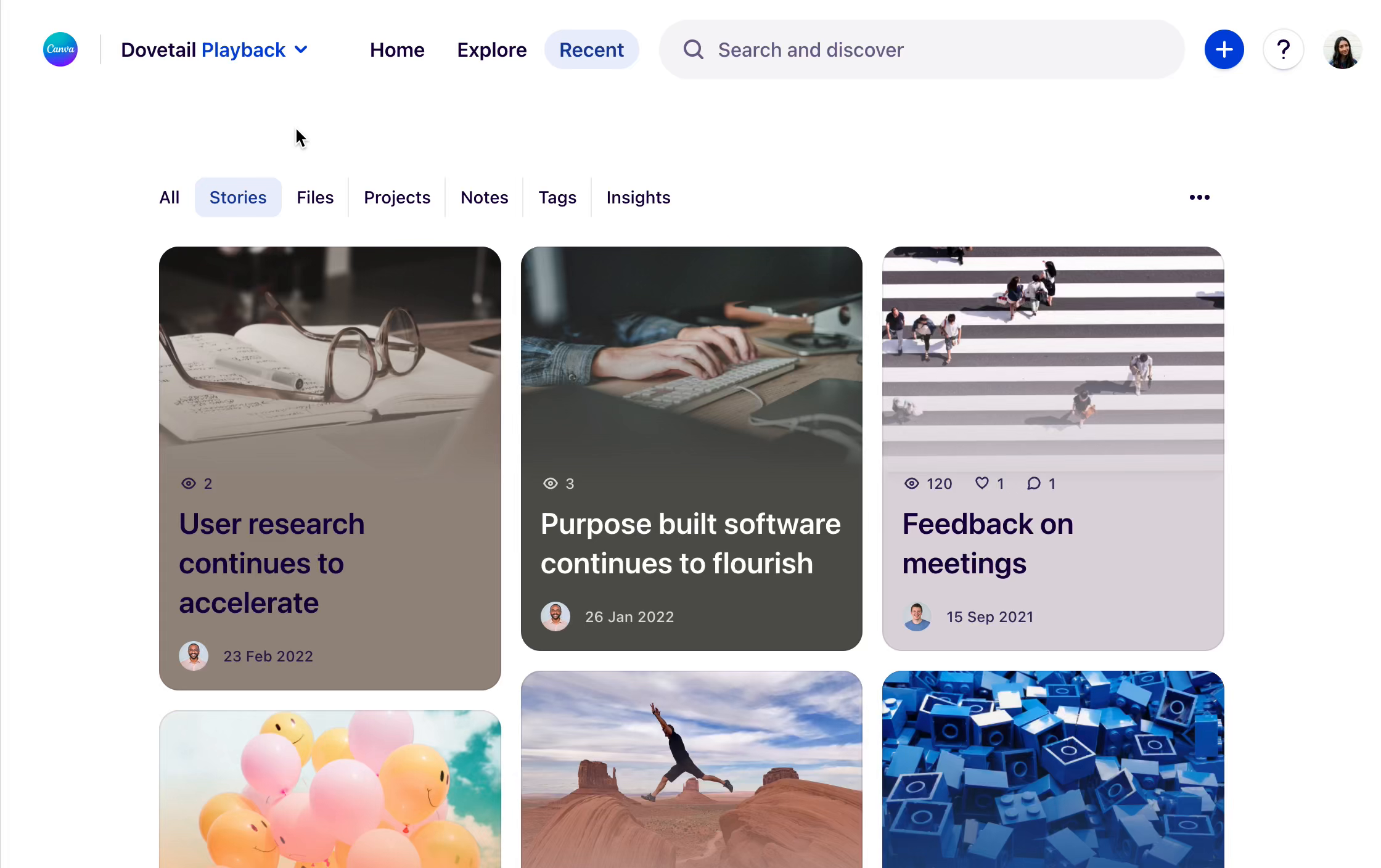
Task: Go to the Home page
Action: tap(397, 50)
